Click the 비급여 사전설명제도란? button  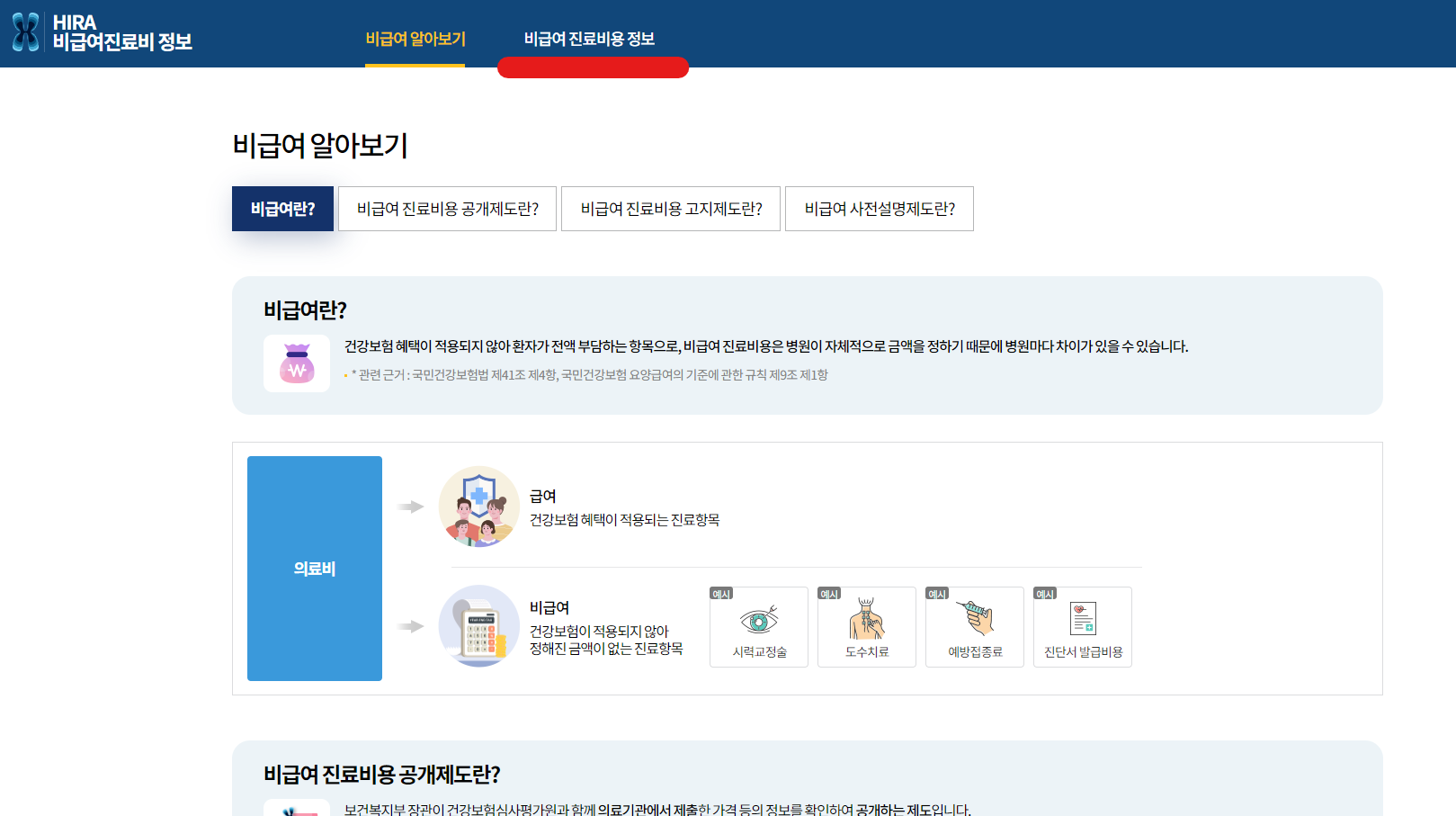pos(879,209)
